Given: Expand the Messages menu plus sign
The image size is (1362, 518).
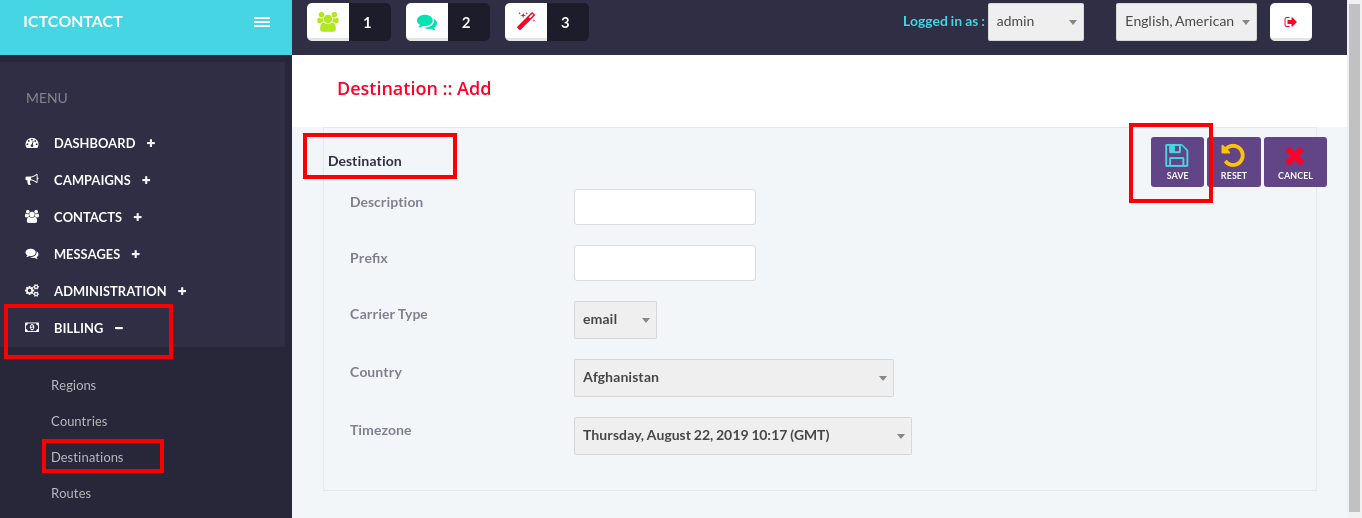Looking at the screenshot, I should click(136, 254).
